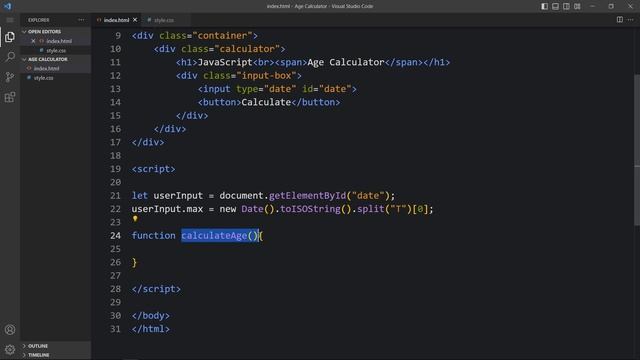640x360 pixels.
Task: Open style.css in the Open Editors list
Action: tap(56, 51)
